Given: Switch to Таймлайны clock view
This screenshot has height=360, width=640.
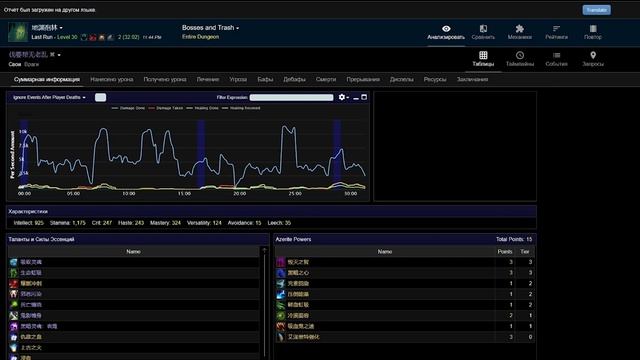Looking at the screenshot, I should tap(520, 59).
